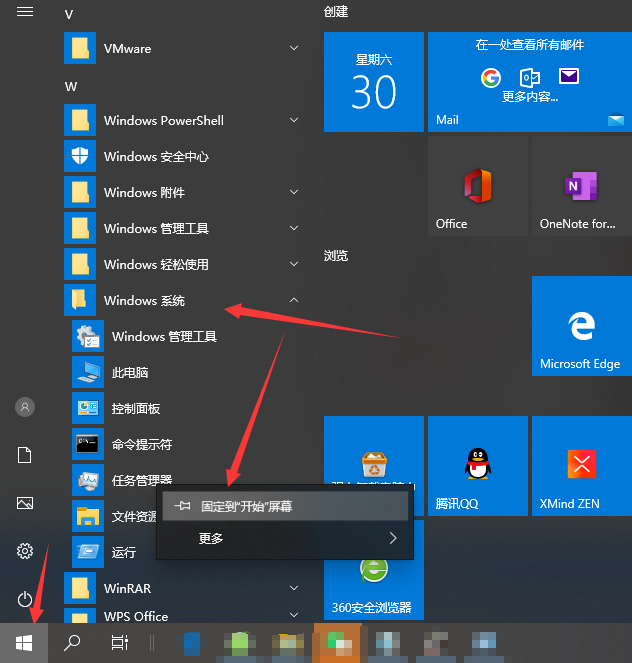
Task: Click the user account avatar icon
Action: [25, 407]
